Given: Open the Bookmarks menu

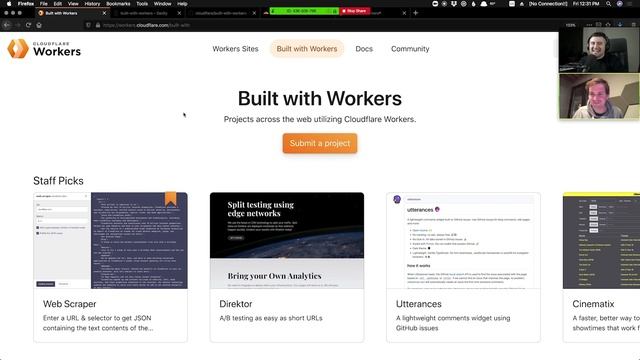Looking at the screenshot, I should [x=118, y=4].
